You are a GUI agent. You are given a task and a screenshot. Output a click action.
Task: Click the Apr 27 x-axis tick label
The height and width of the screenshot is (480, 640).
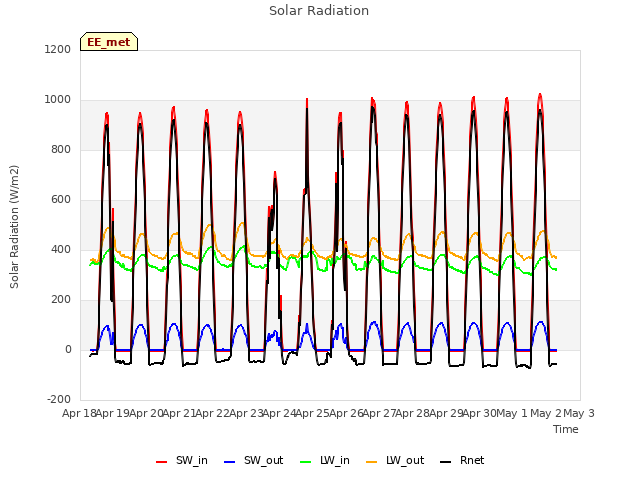pos(380,413)
